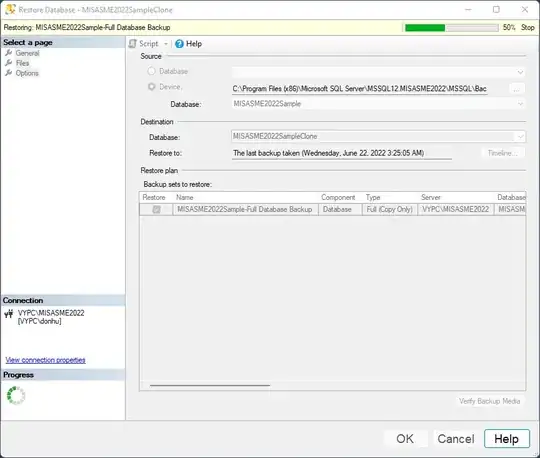Expand the destination MISASME2022SampleClone dropdown

[520, 136]
